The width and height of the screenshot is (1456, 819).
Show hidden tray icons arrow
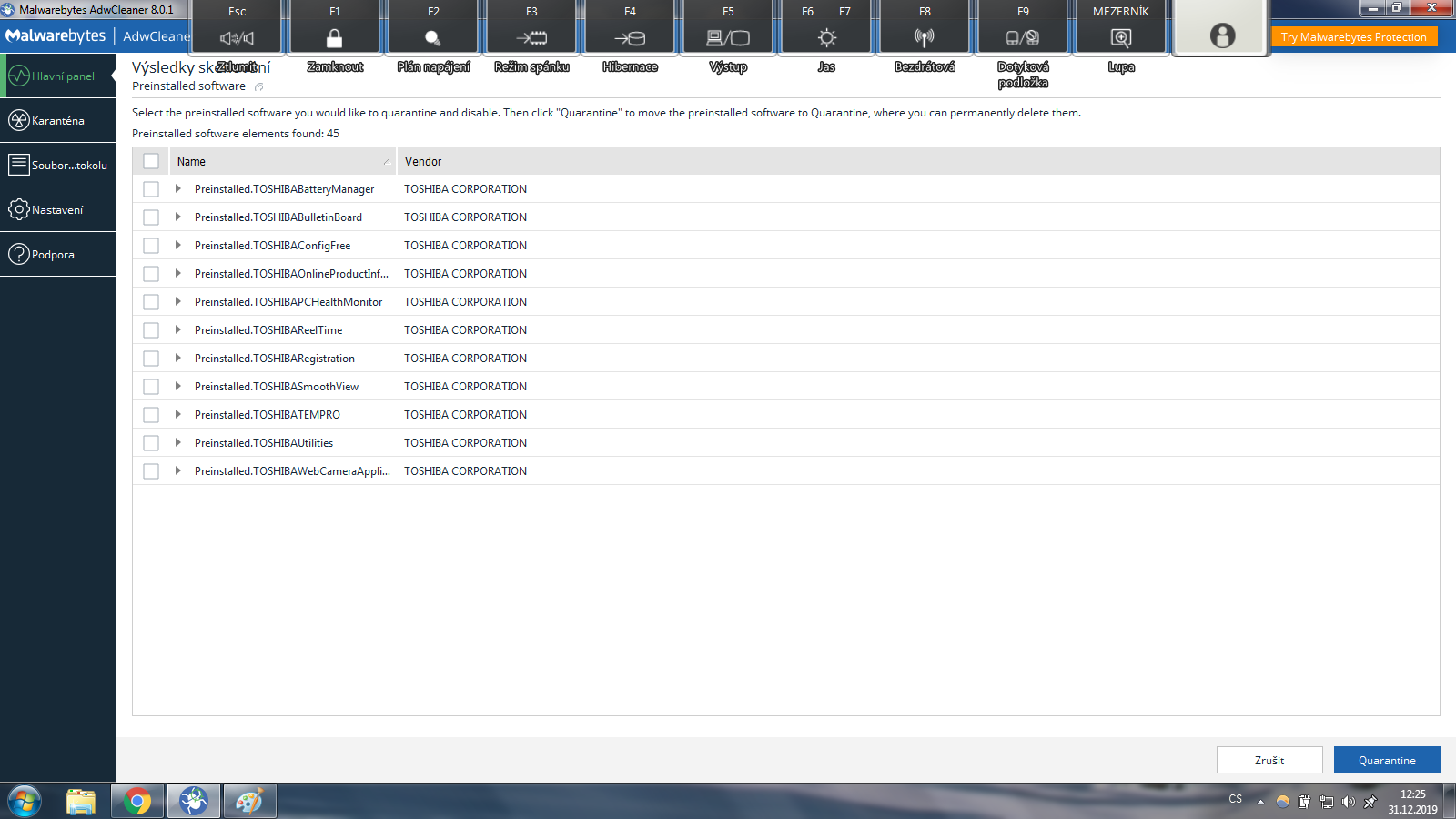(x=1260, y=802)
